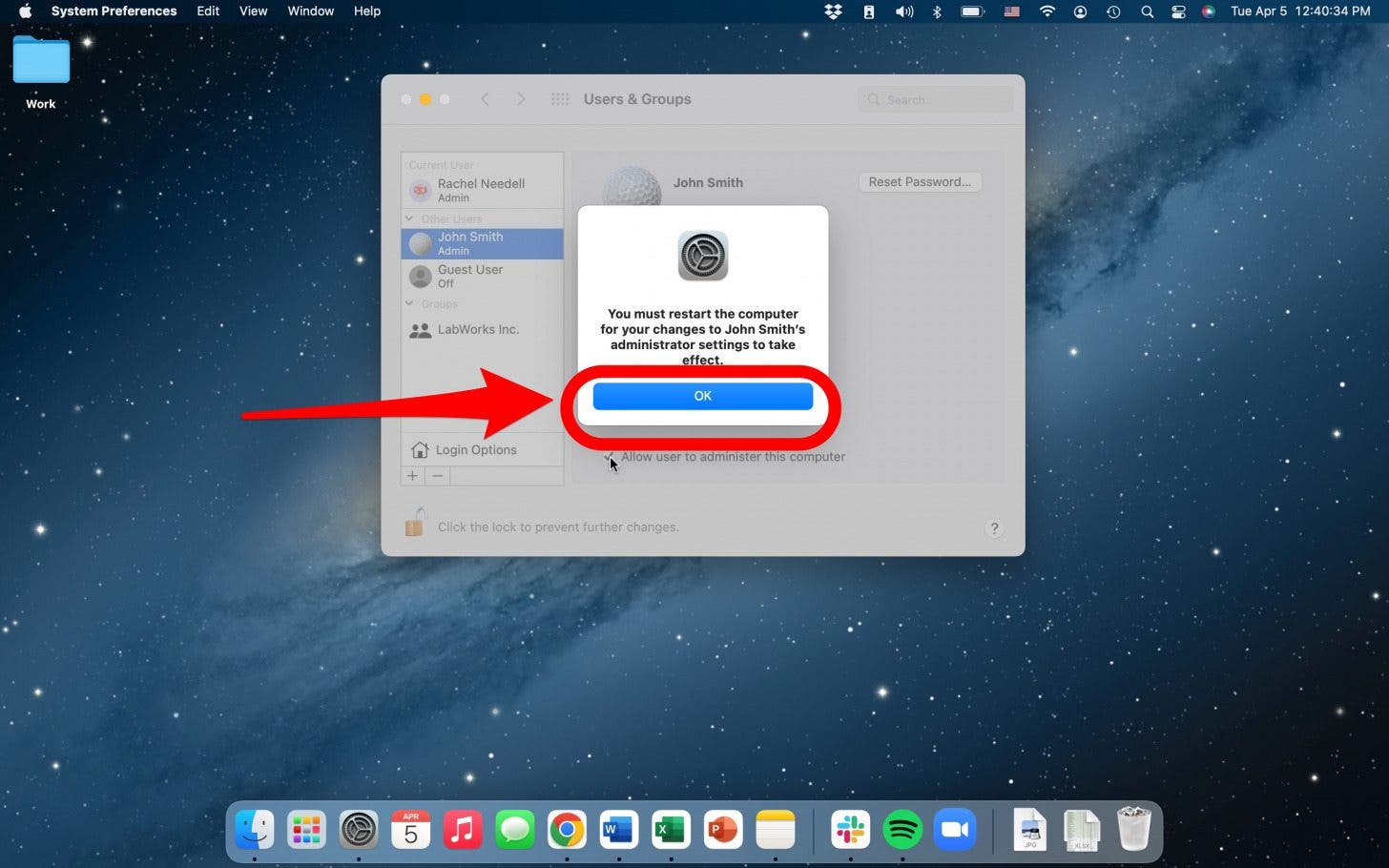The height and width of the screenshot is (868, 1389).
Task: Check the battery status in the menu bar
Action: pos(972,11)
